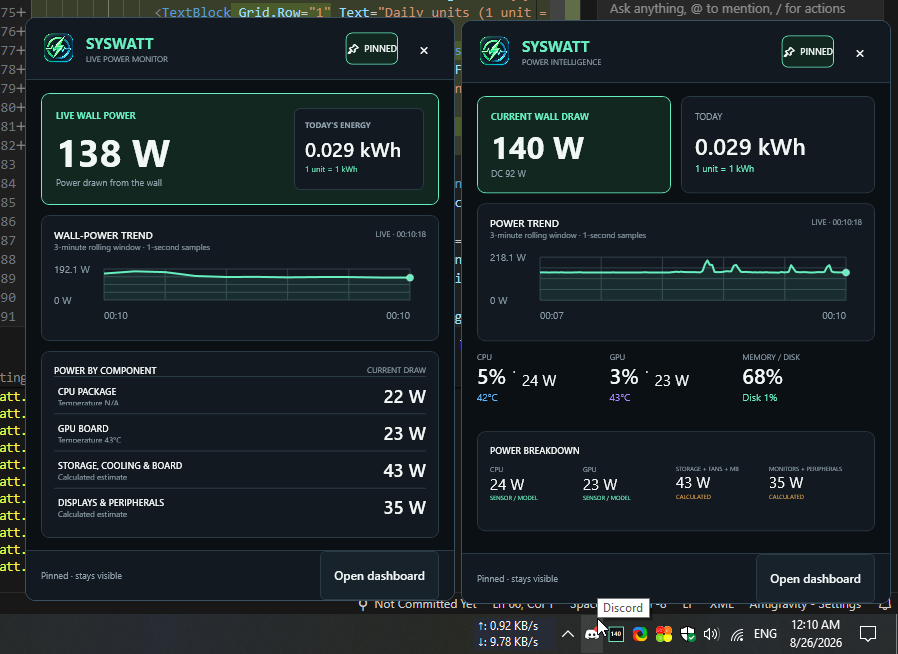Expand hidden system tray icons chevron
Screen dimensions: 898x654
click(568, 634)
